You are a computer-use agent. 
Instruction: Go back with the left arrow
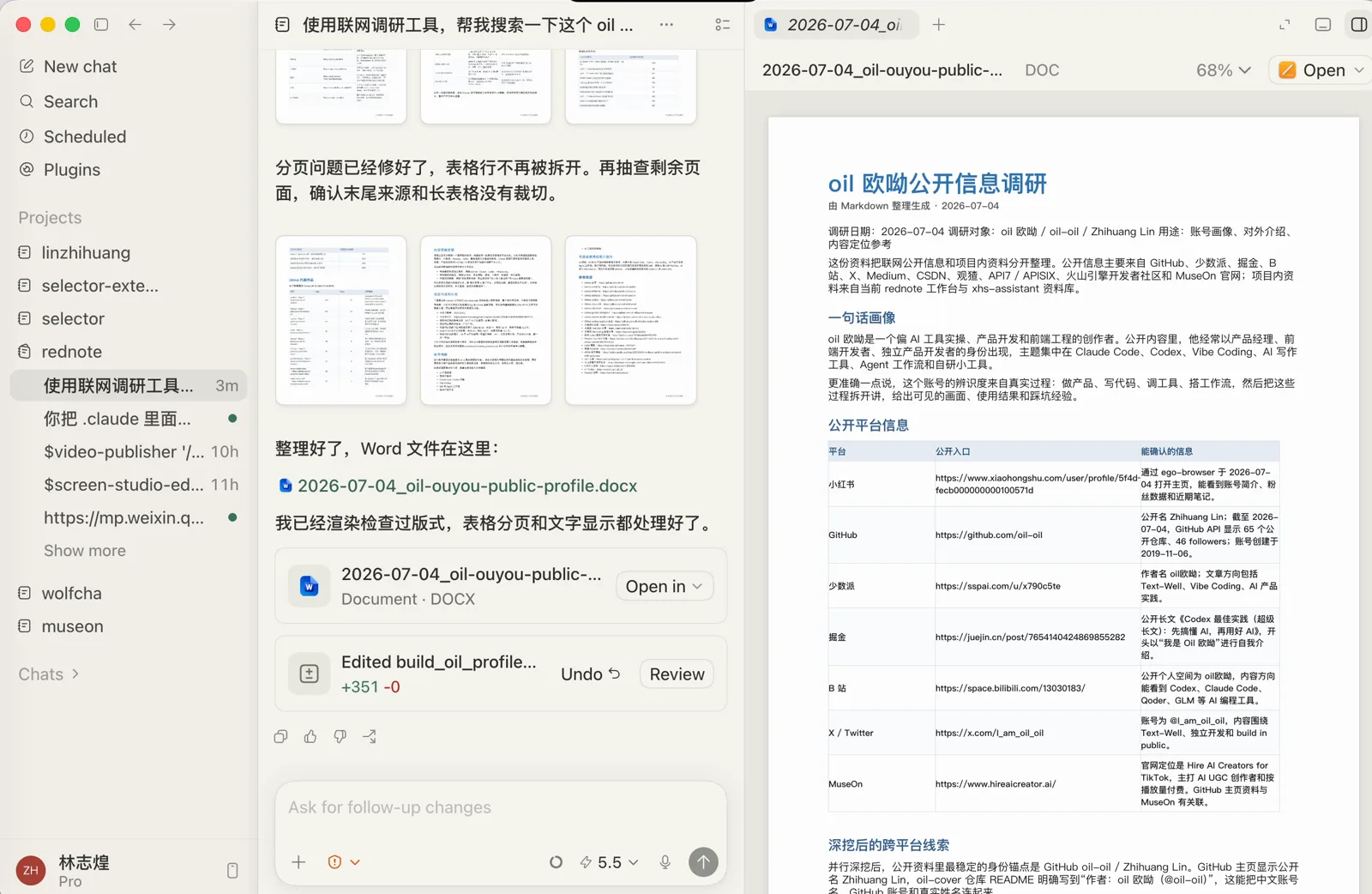pos(135,25)
